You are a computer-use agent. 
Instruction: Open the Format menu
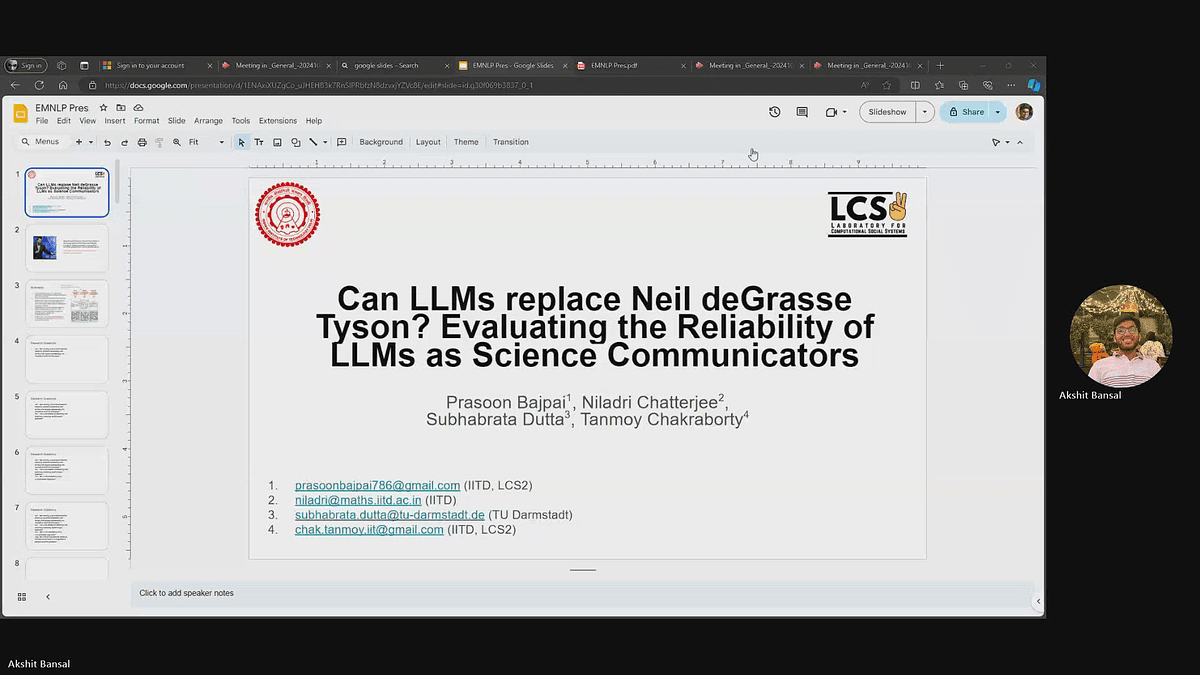coord(147,121)
